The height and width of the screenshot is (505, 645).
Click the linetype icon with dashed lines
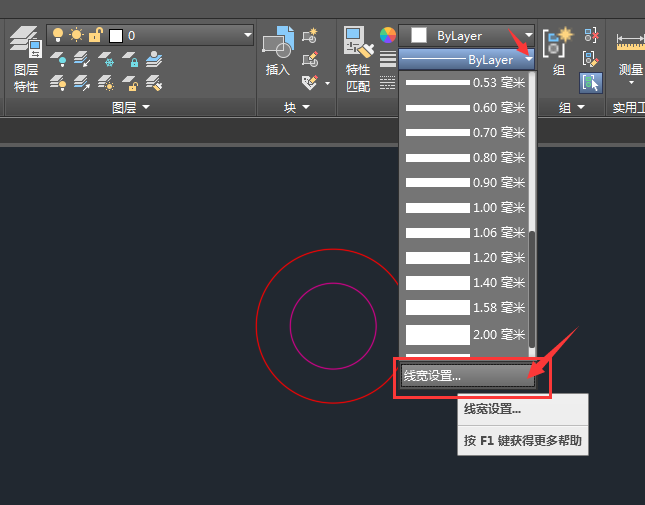(387, 82)
